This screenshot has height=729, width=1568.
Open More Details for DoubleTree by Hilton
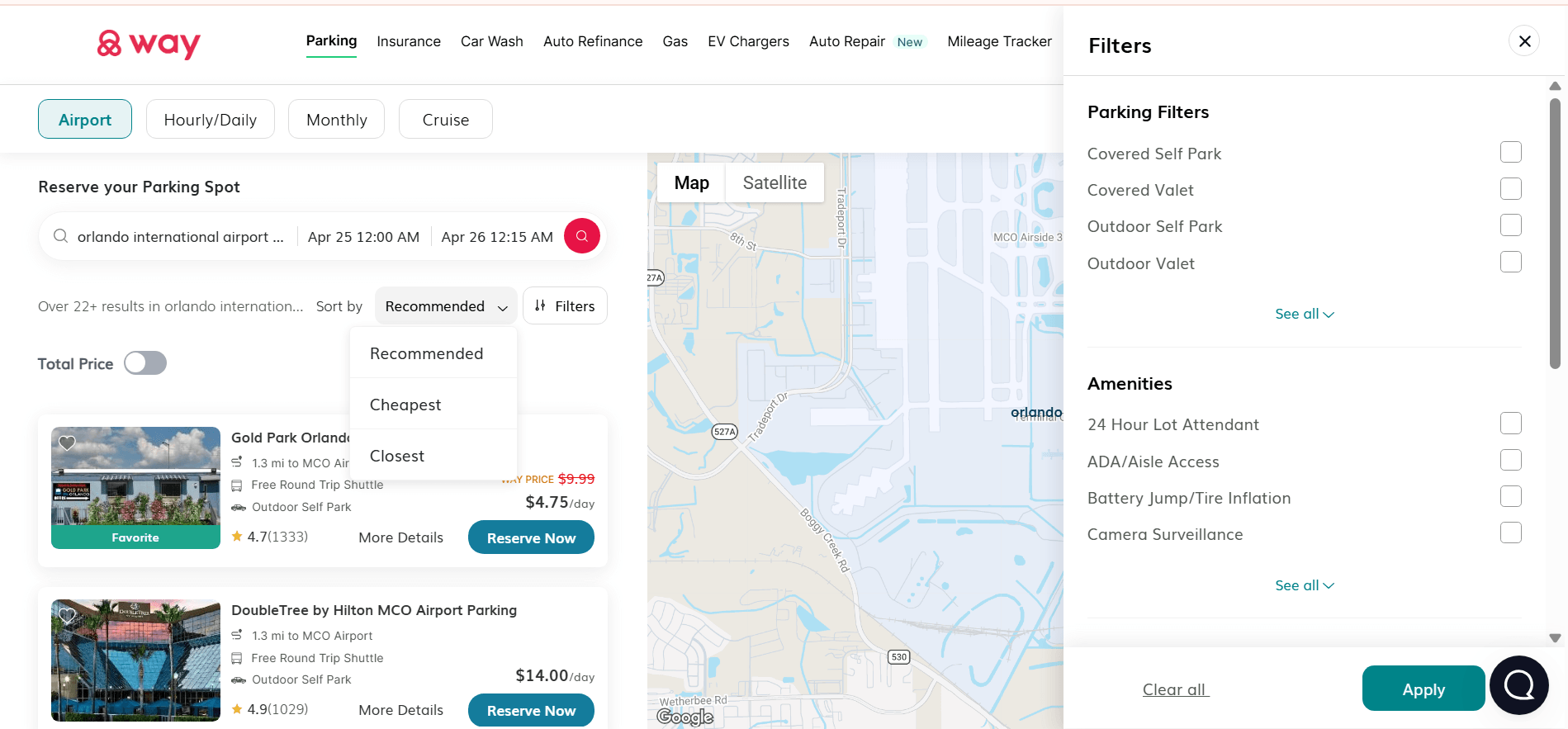[400, 710]
